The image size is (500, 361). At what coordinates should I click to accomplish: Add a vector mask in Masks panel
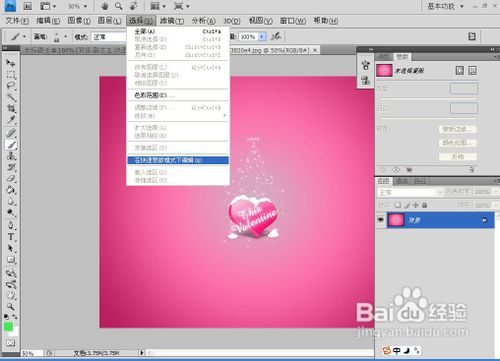tap(472, 70)
